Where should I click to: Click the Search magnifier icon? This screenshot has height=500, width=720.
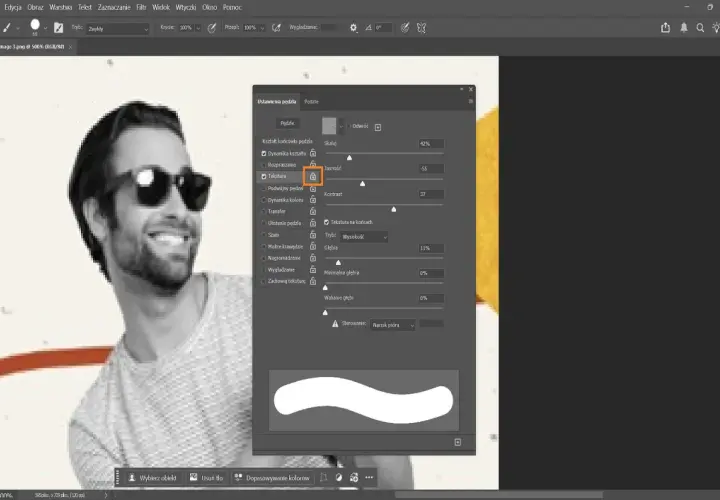click(700, 28)
